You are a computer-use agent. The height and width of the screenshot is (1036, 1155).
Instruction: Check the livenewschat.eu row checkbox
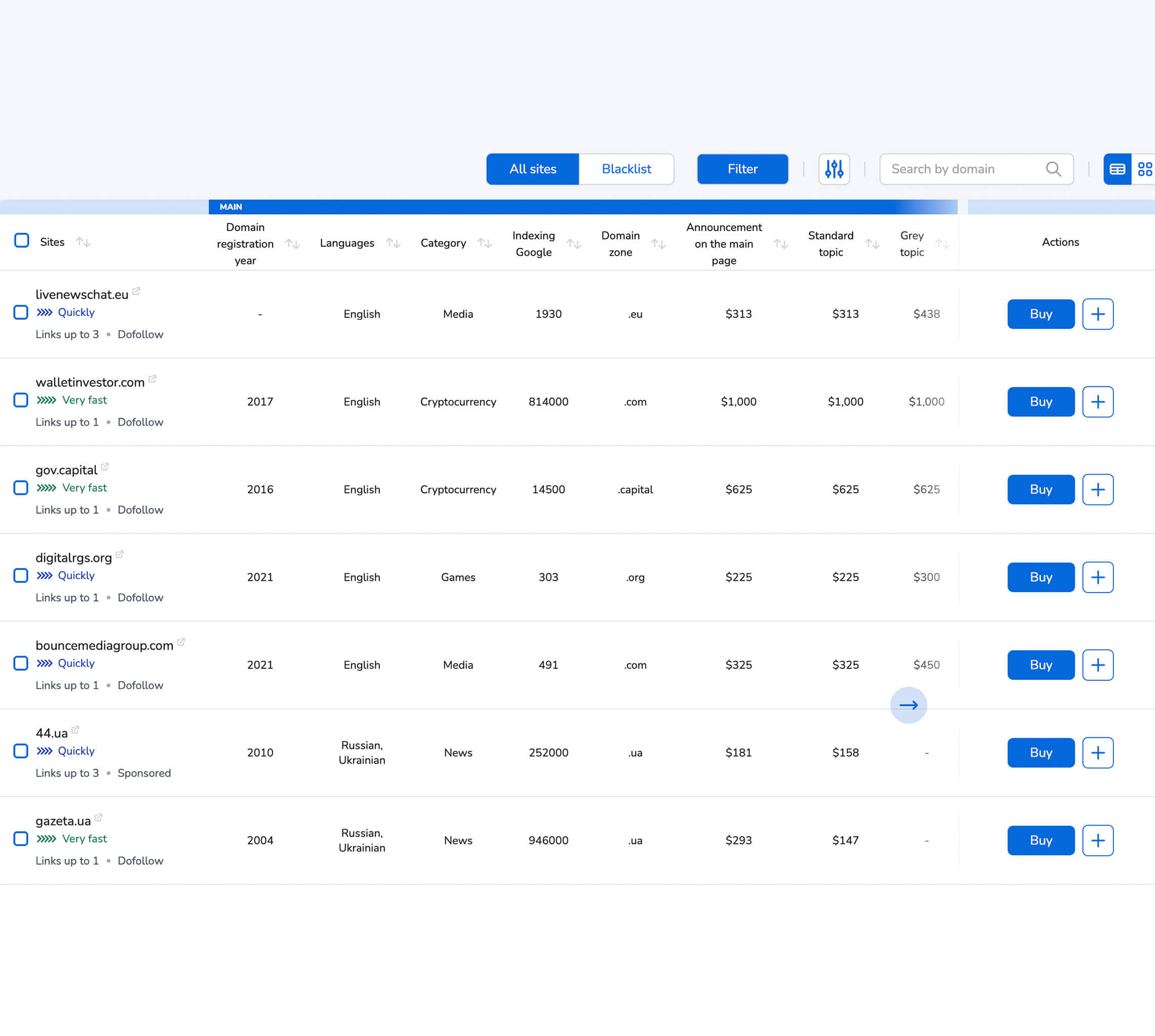(x=21, y=312)
